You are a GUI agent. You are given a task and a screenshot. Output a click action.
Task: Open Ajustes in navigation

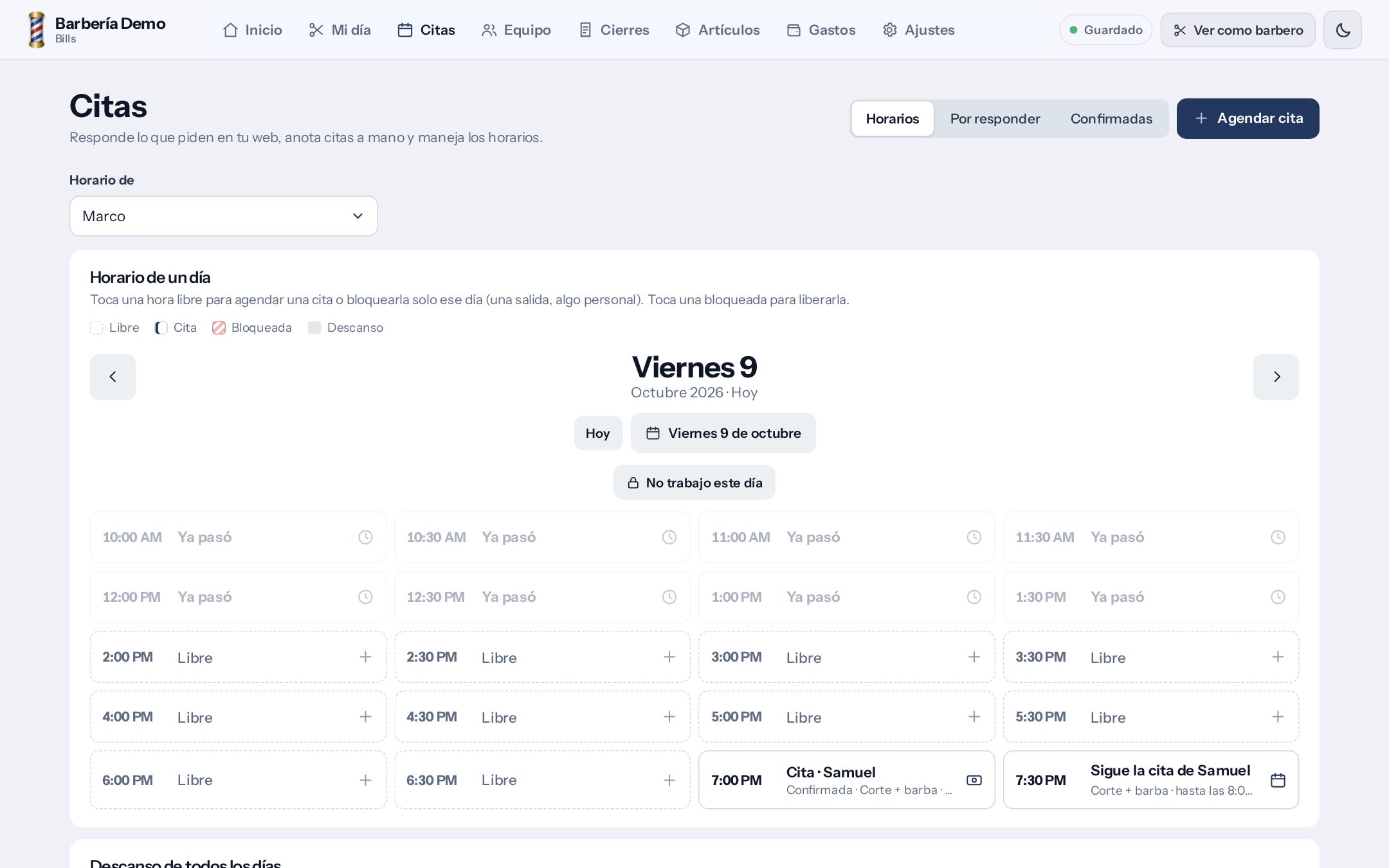click(918, 30)
